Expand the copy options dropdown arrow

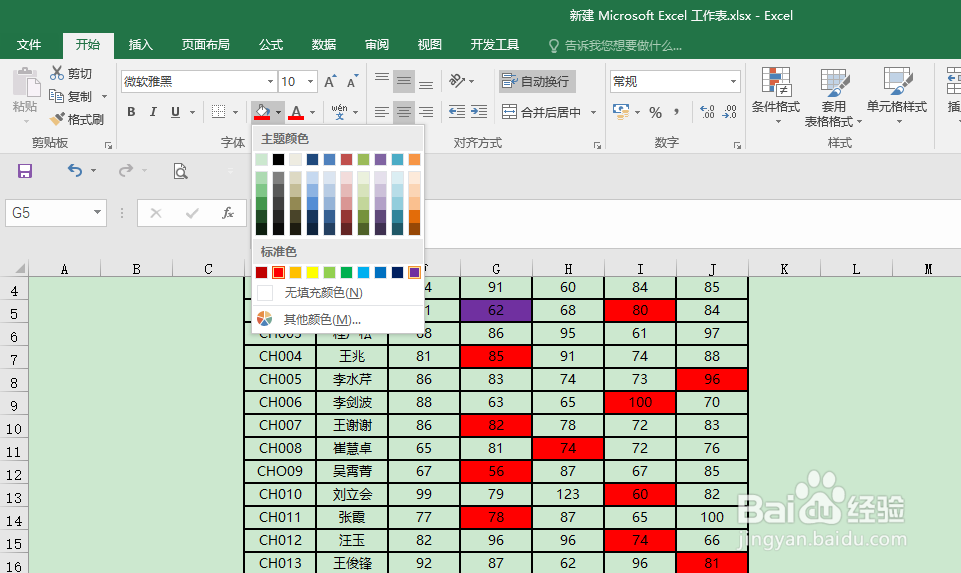[x=104, y=96]
